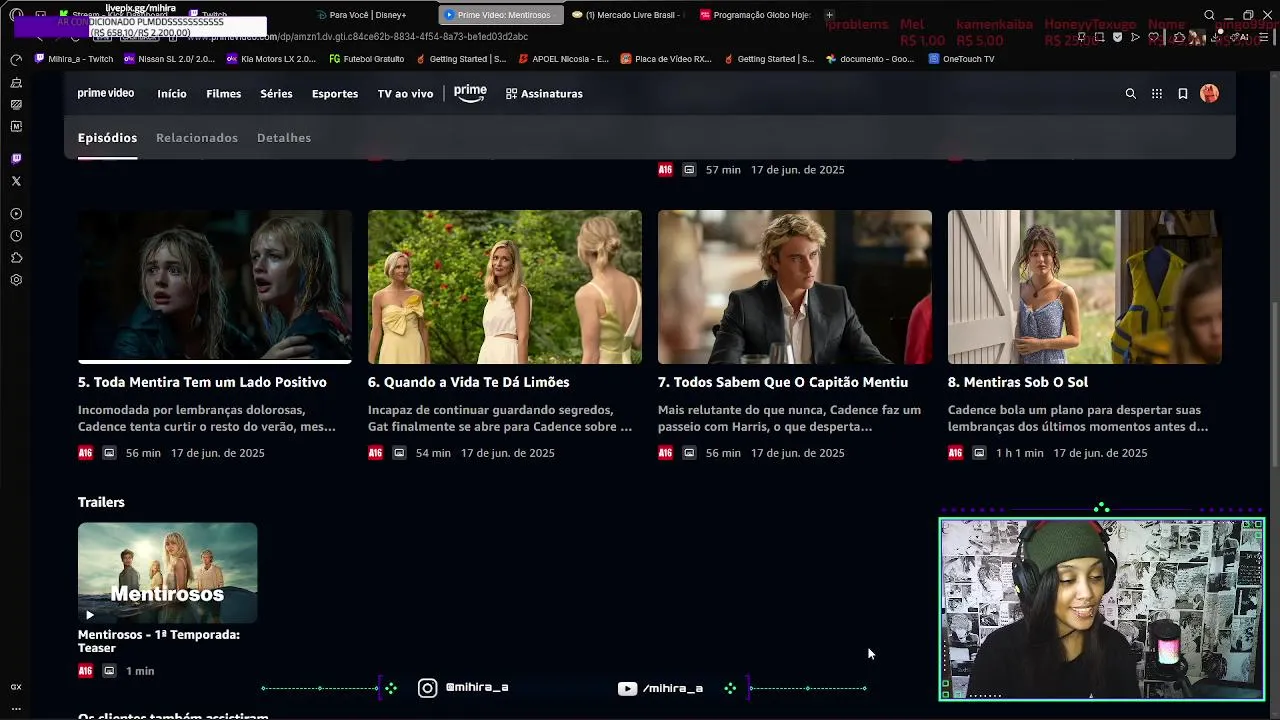Open the X icon in Opera sidebar
Screen dimensions: 1280x720
click(x=16, y=181)
